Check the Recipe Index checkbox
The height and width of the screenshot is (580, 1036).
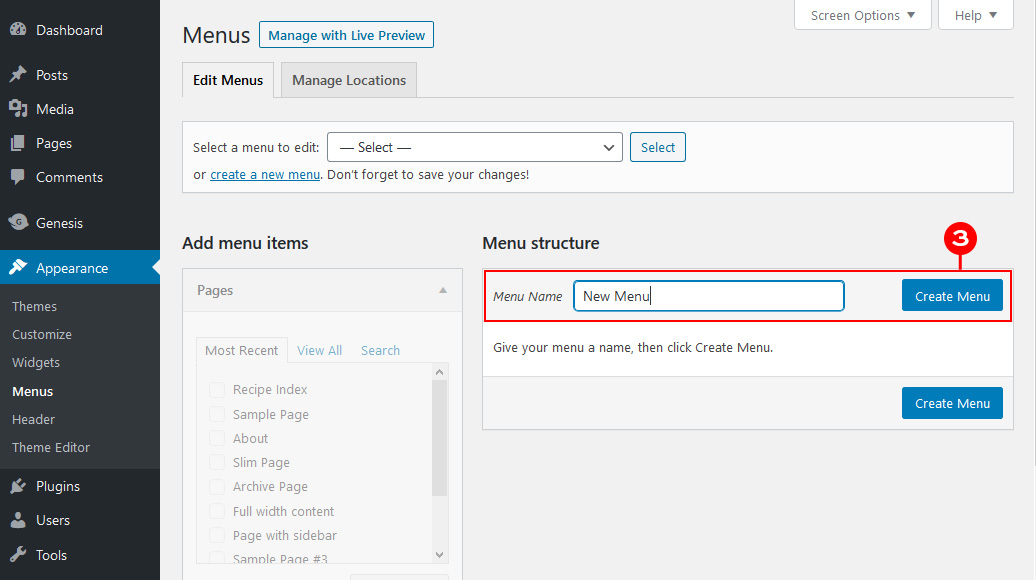(x=217, y=390)
